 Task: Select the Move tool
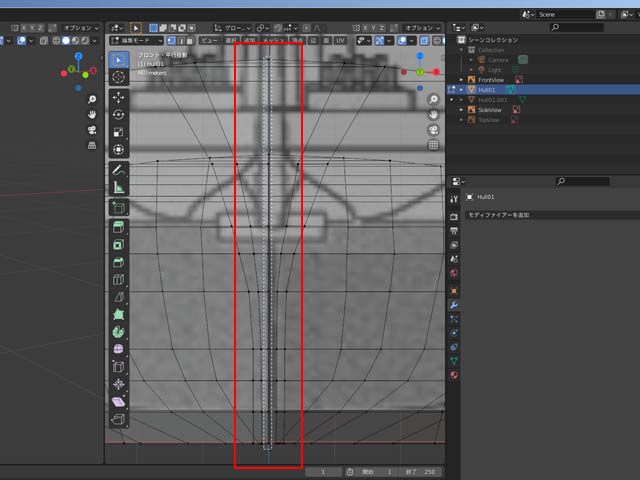pyautogui.click(x=119, y=98)
